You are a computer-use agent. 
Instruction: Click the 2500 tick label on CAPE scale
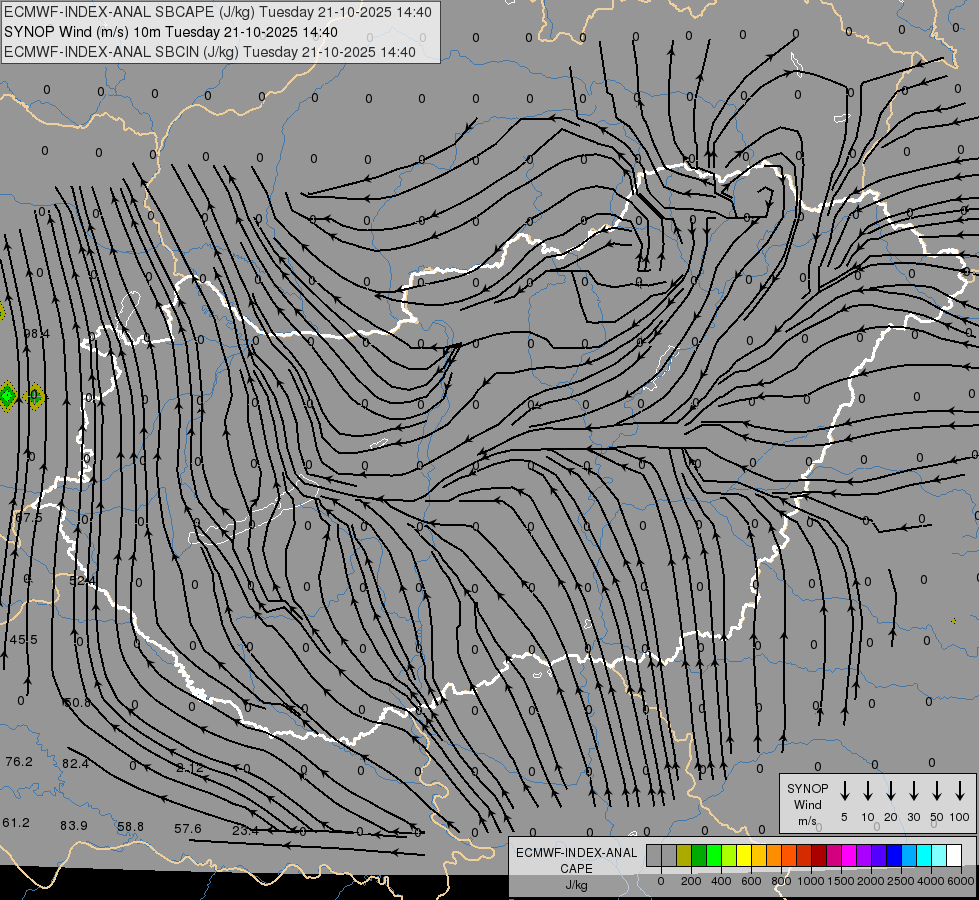click(902, 881)
